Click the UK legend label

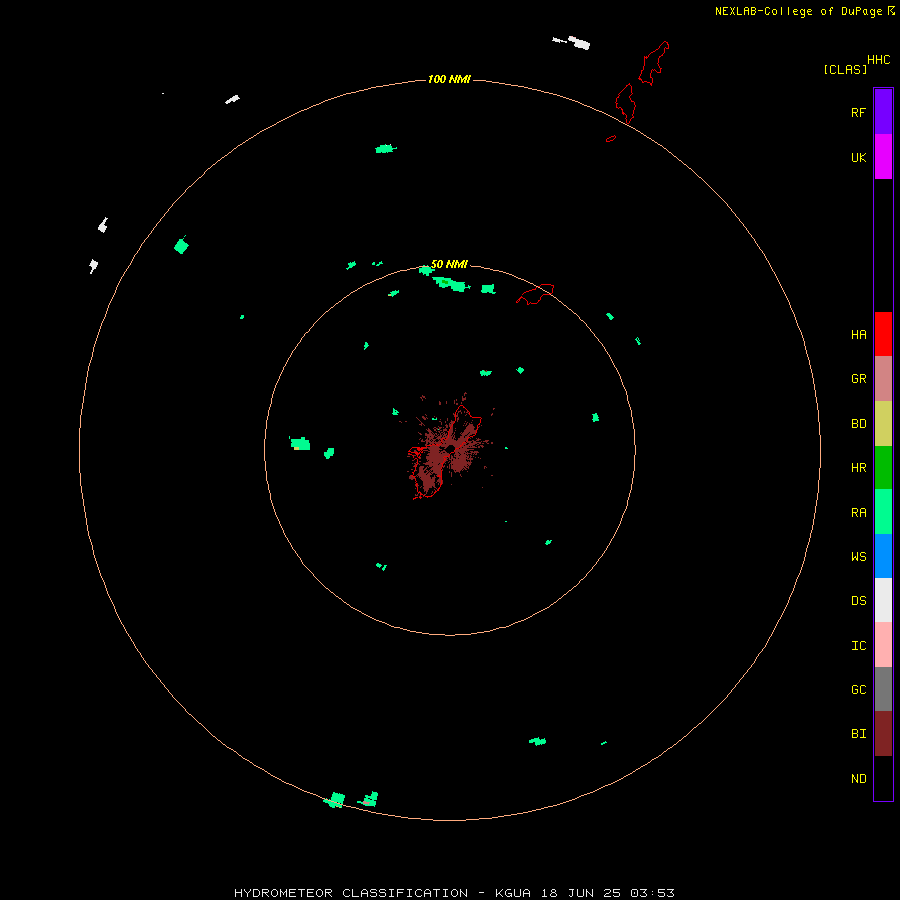858,157
